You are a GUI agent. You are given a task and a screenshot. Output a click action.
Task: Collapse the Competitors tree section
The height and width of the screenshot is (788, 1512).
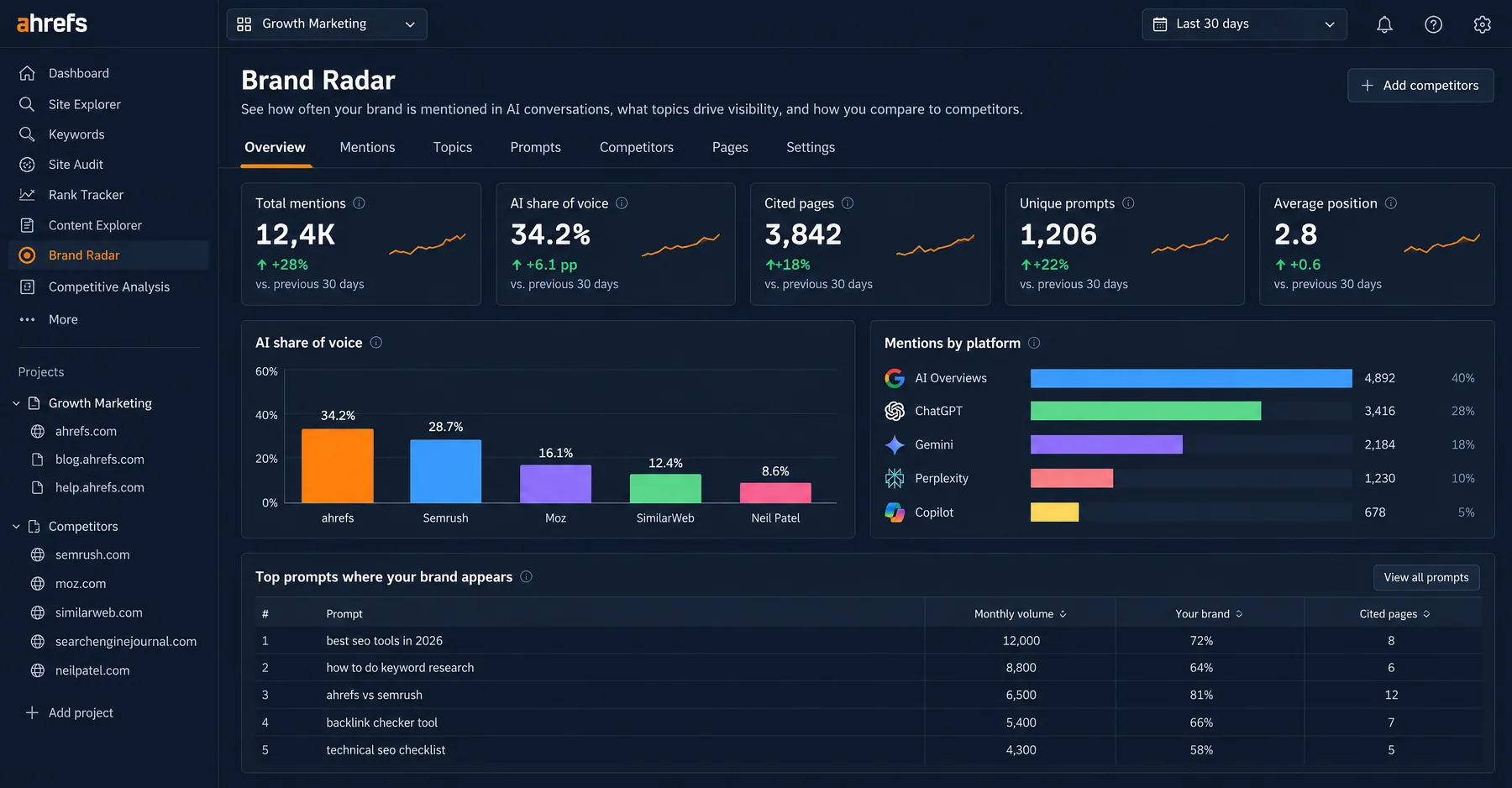coord(16,527)
